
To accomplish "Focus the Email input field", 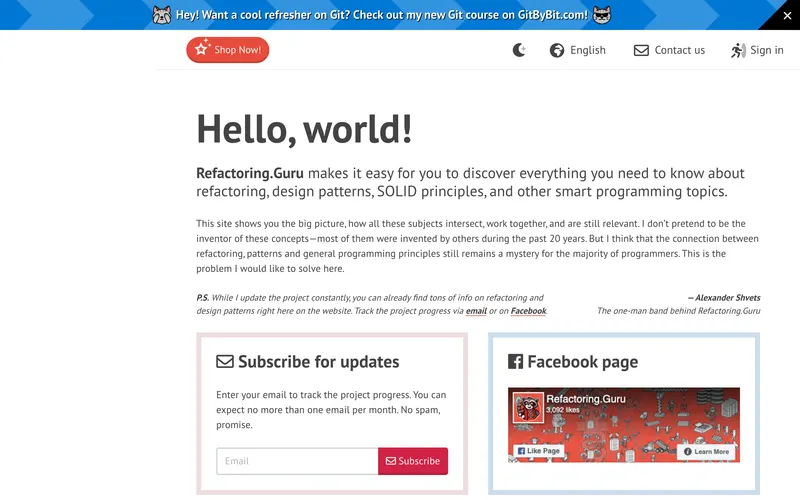I will coord(297,461).
